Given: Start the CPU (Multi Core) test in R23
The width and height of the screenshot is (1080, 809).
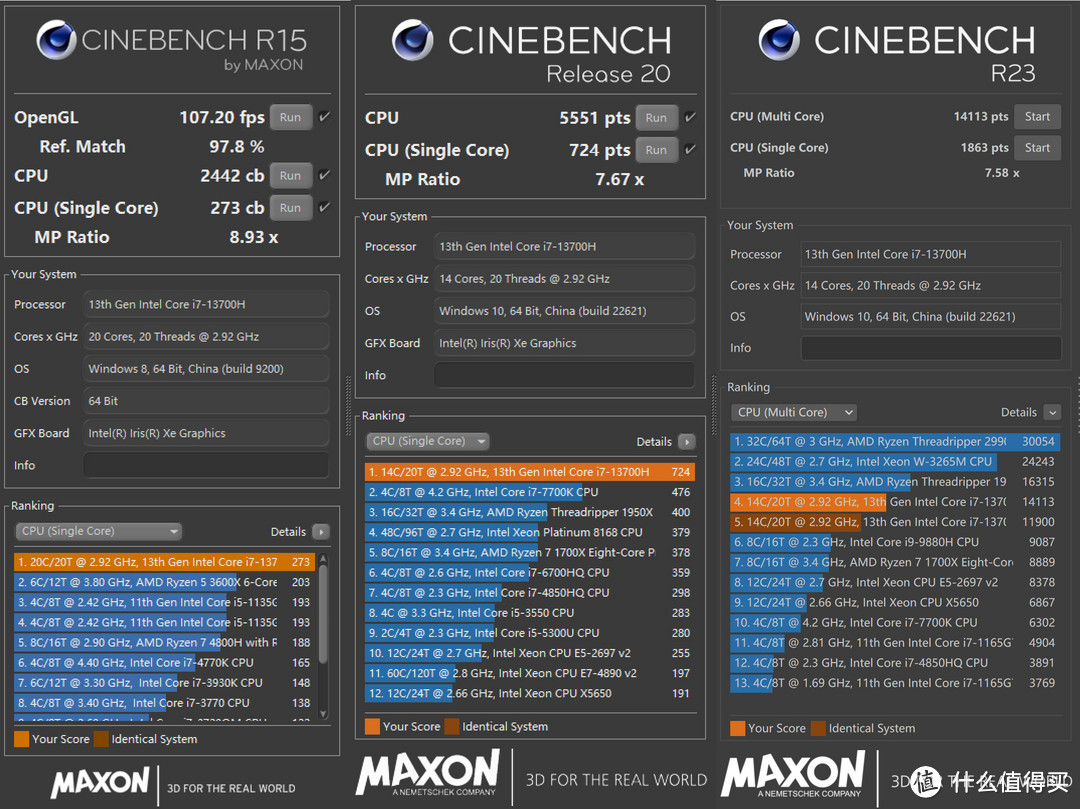Looking at the screenshot, I should [1037, 117].
